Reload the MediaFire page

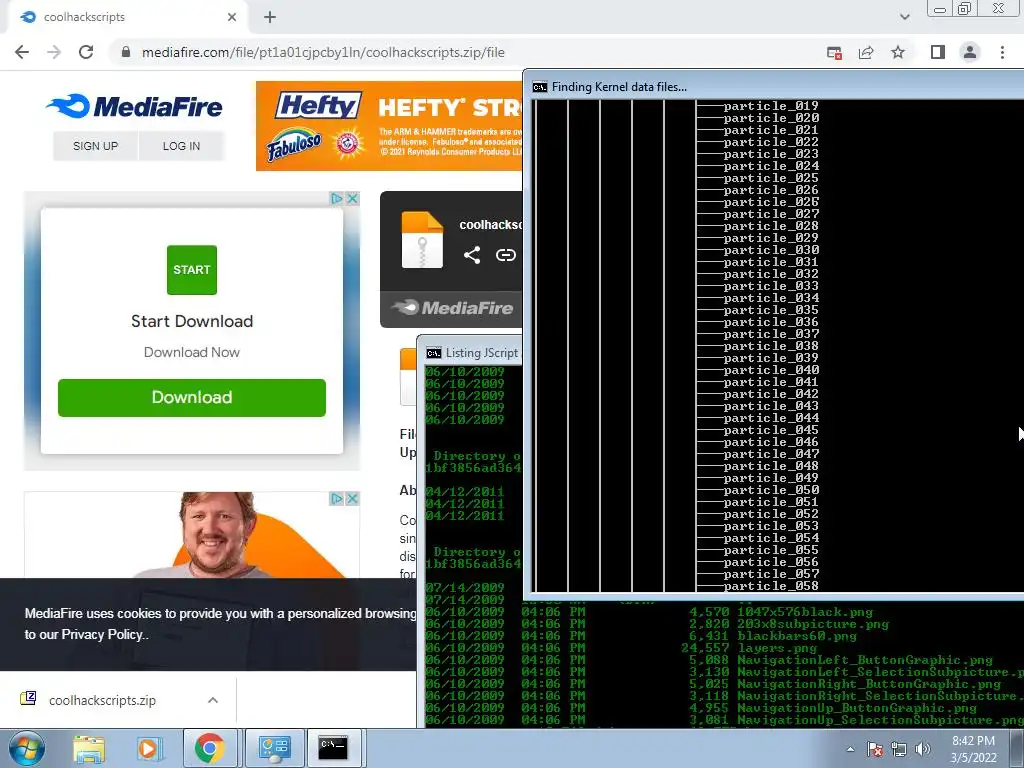[x=86, y=52]
